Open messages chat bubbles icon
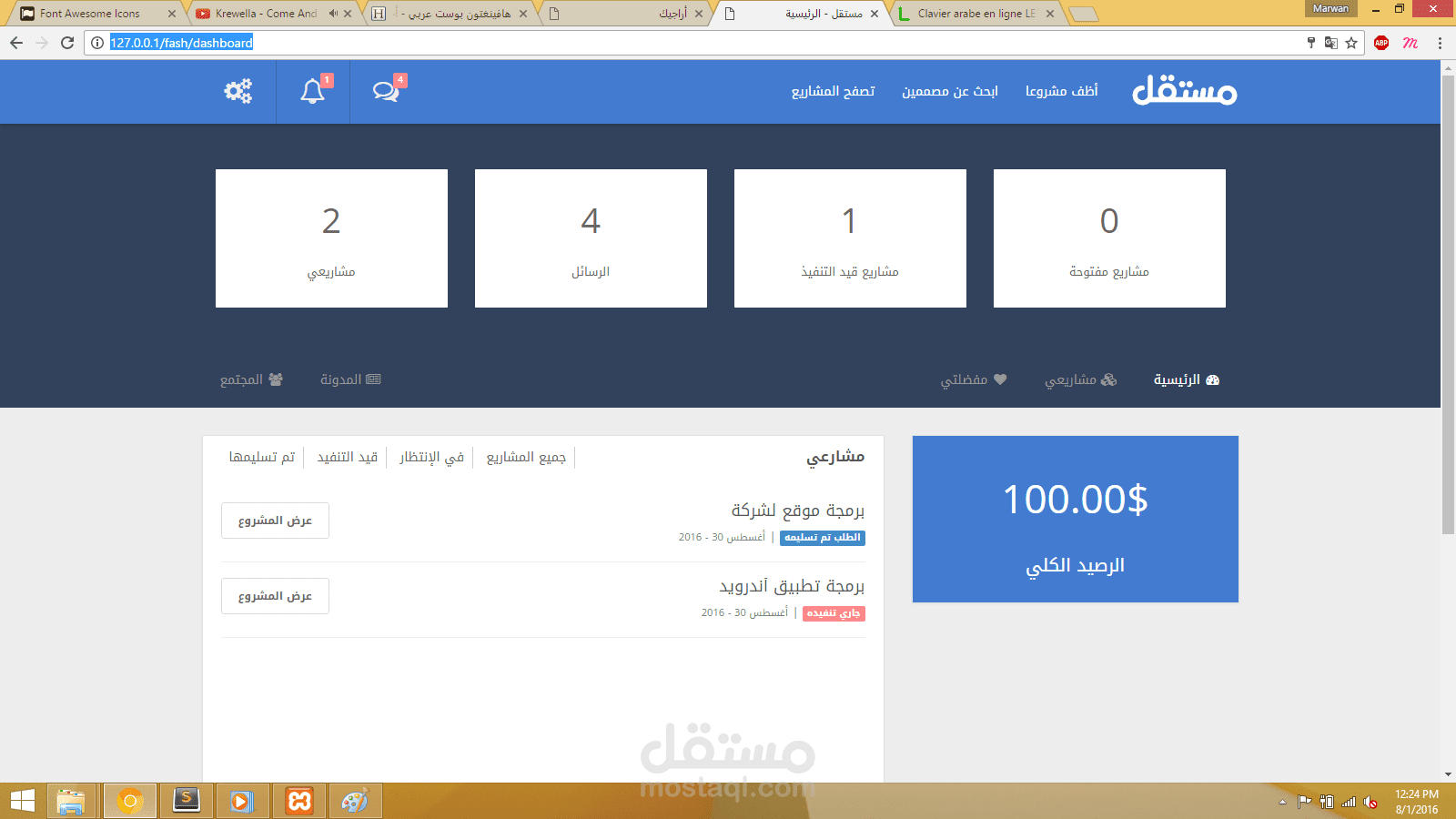 pyautogui.click(x=386, y=91)
